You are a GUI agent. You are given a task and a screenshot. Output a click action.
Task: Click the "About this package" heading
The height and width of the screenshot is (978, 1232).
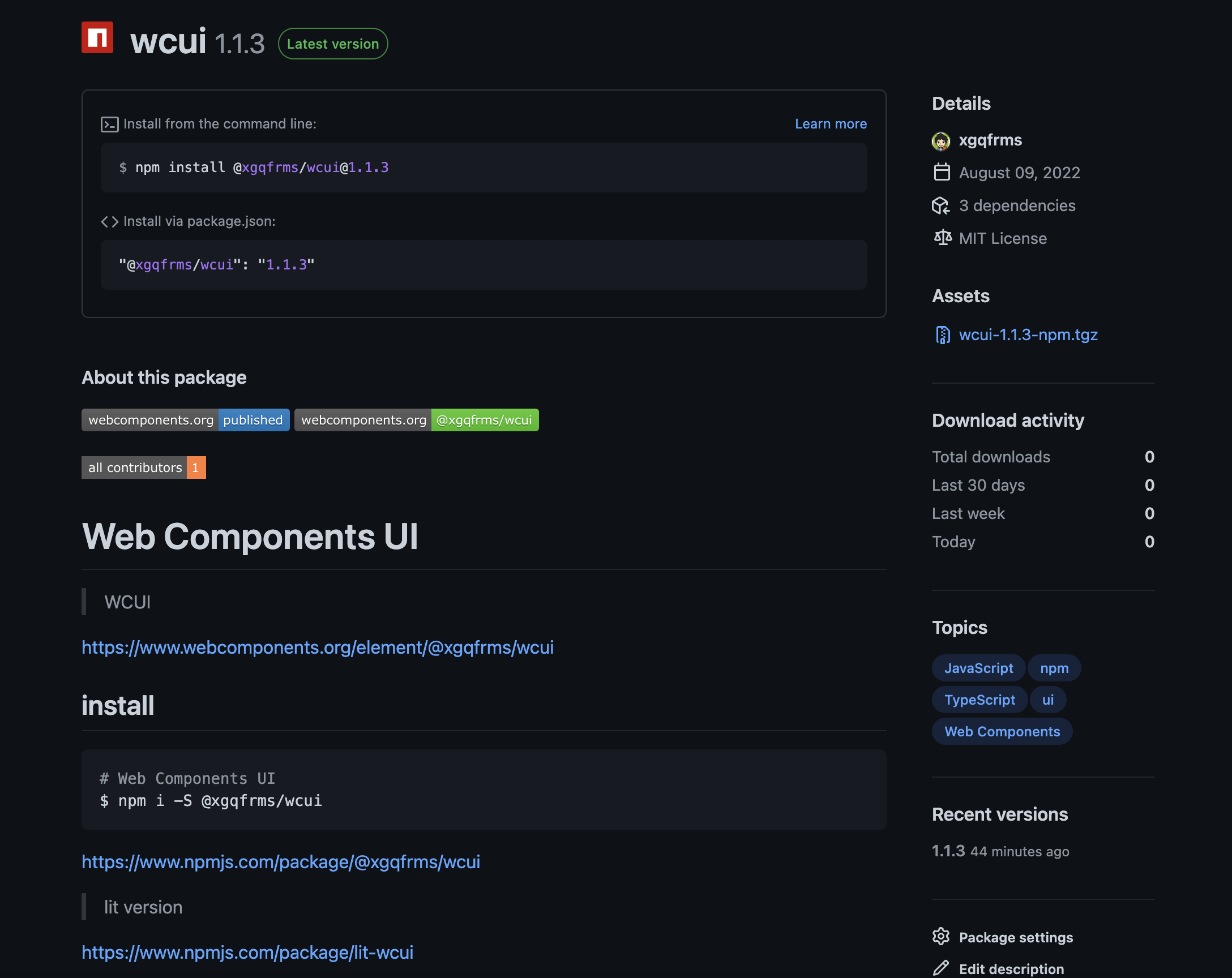click(164, 378)
